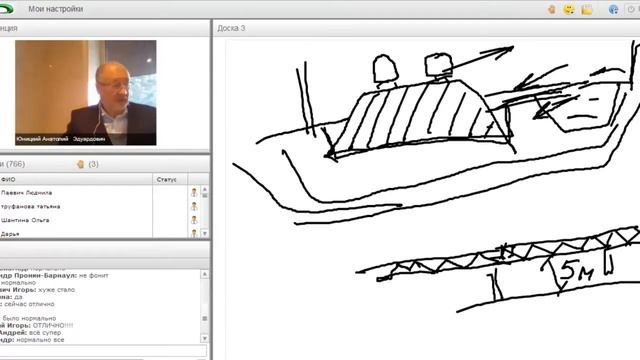Click the raise hand icon in top toolbar
This screenshot has height=360, width=640.
coord(551,9)
